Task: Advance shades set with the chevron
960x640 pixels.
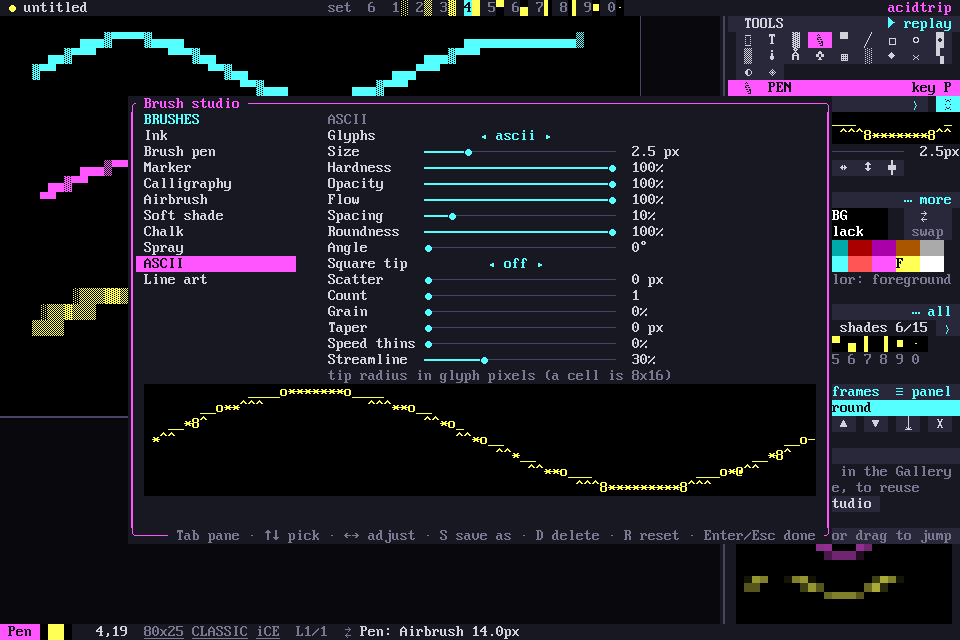Action: 947,328
